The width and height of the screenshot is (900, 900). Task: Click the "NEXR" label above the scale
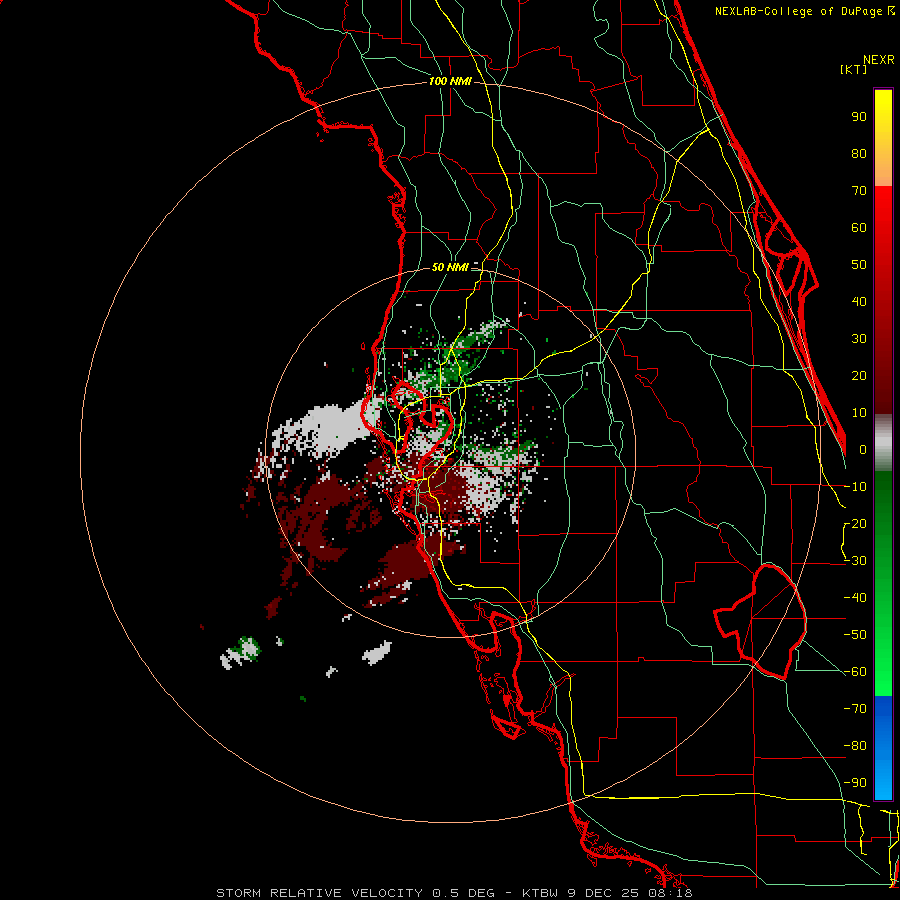point(879,60)
